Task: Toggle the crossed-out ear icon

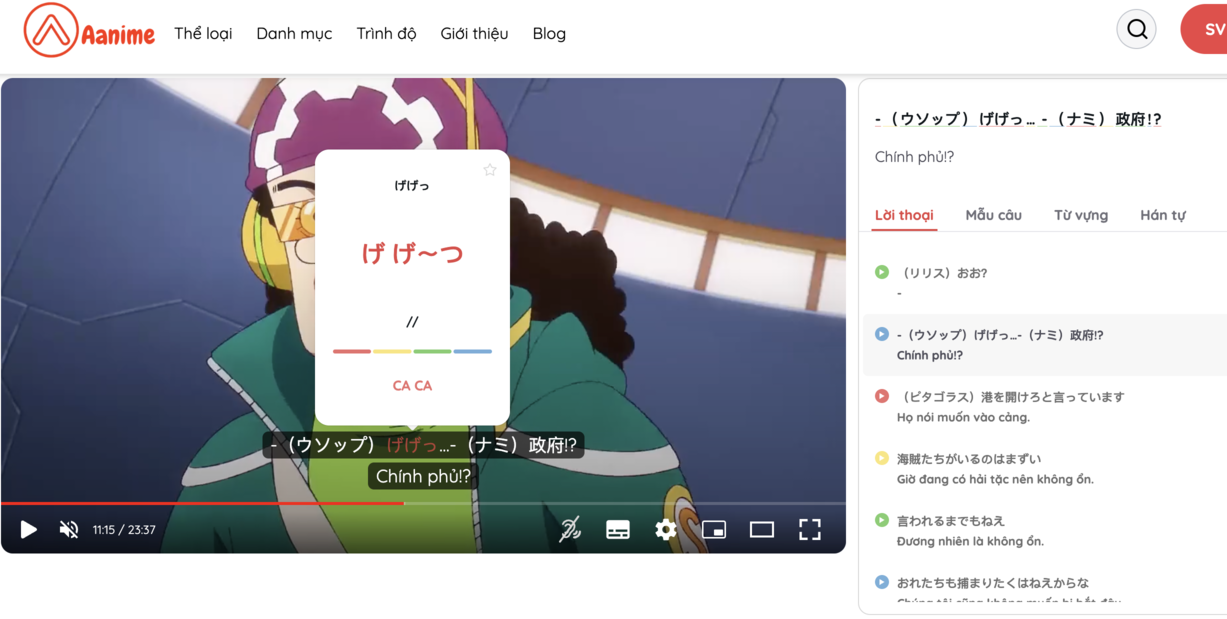Action: [570, 530]
